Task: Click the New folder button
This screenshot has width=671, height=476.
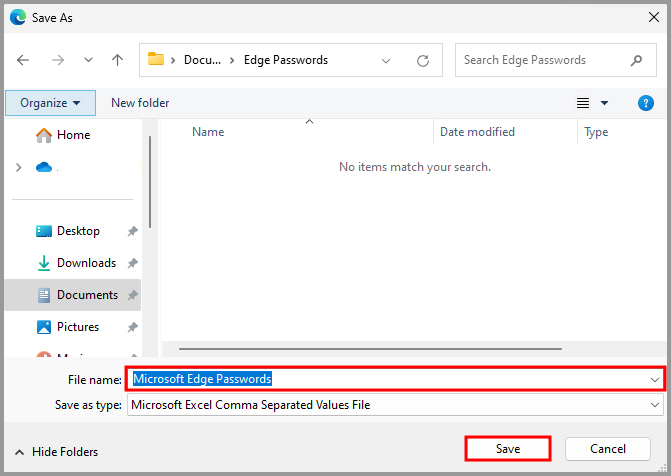Action: point(140,103)
